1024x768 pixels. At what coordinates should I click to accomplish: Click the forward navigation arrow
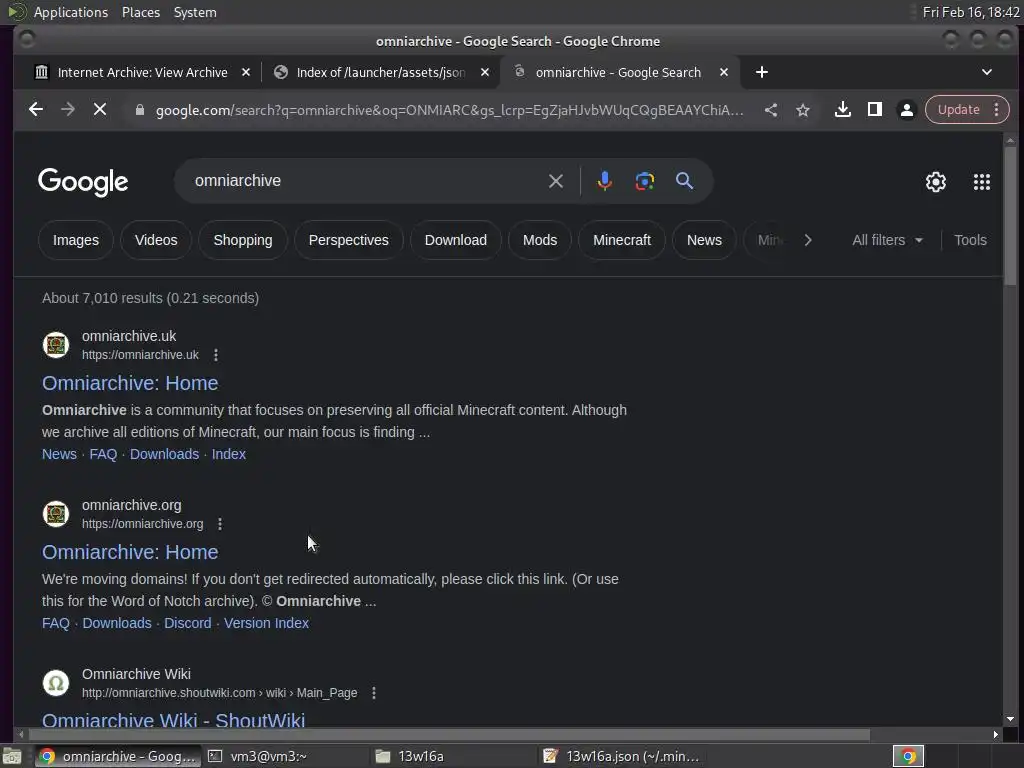tap(68, 110)
